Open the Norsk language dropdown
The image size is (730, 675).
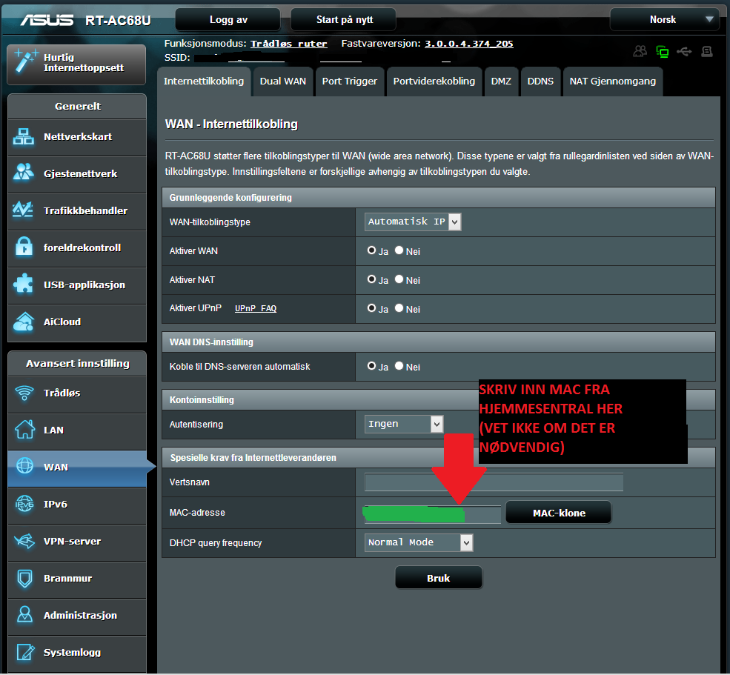pos(665,20)
